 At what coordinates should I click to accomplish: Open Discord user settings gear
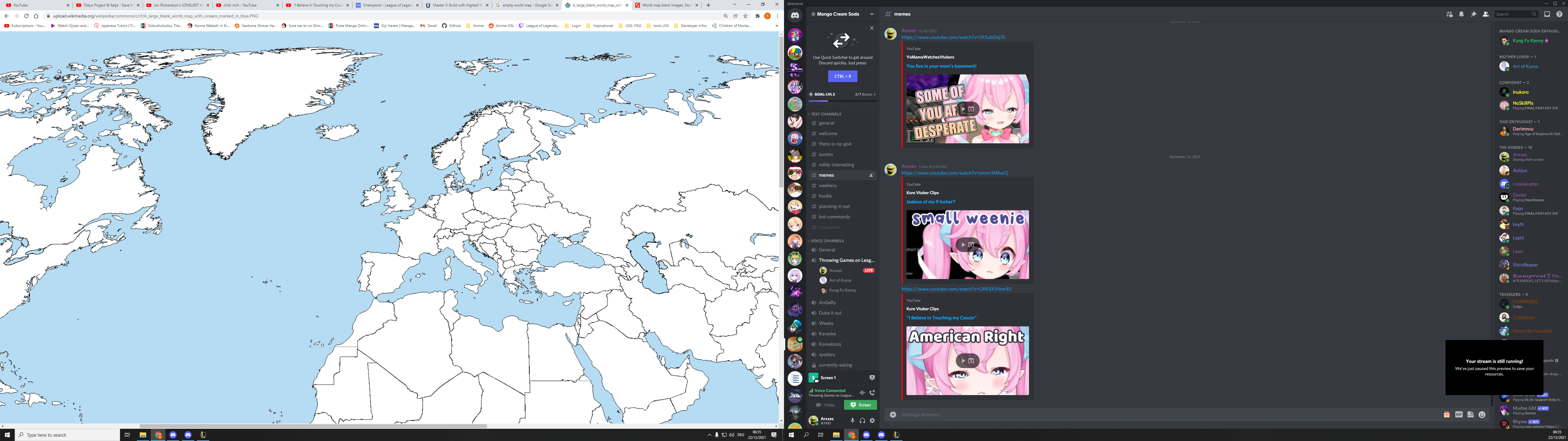click(x=872, y=420)
